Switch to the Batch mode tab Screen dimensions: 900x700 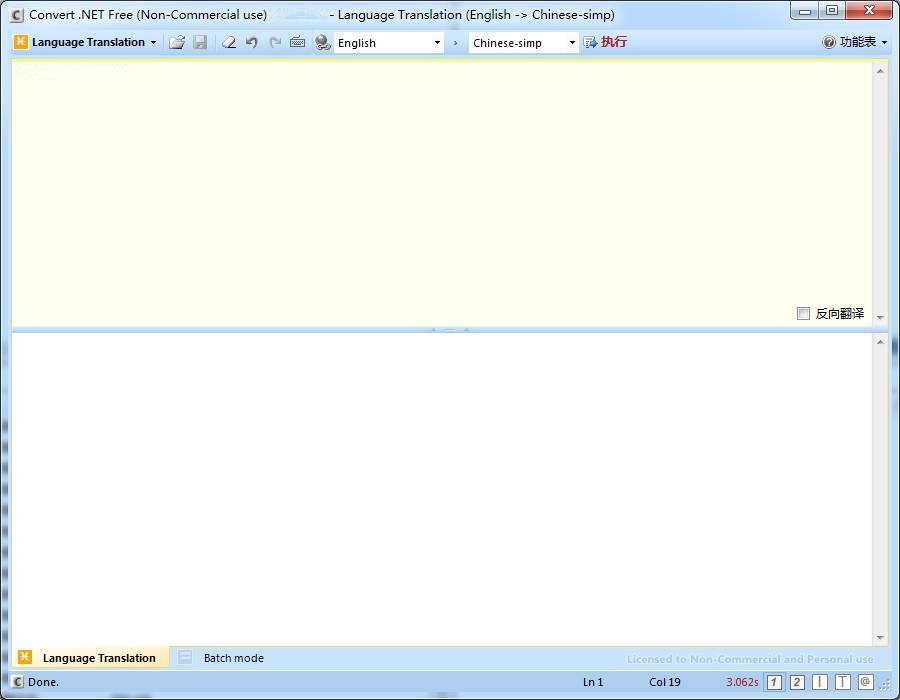[x=233, y=658]
